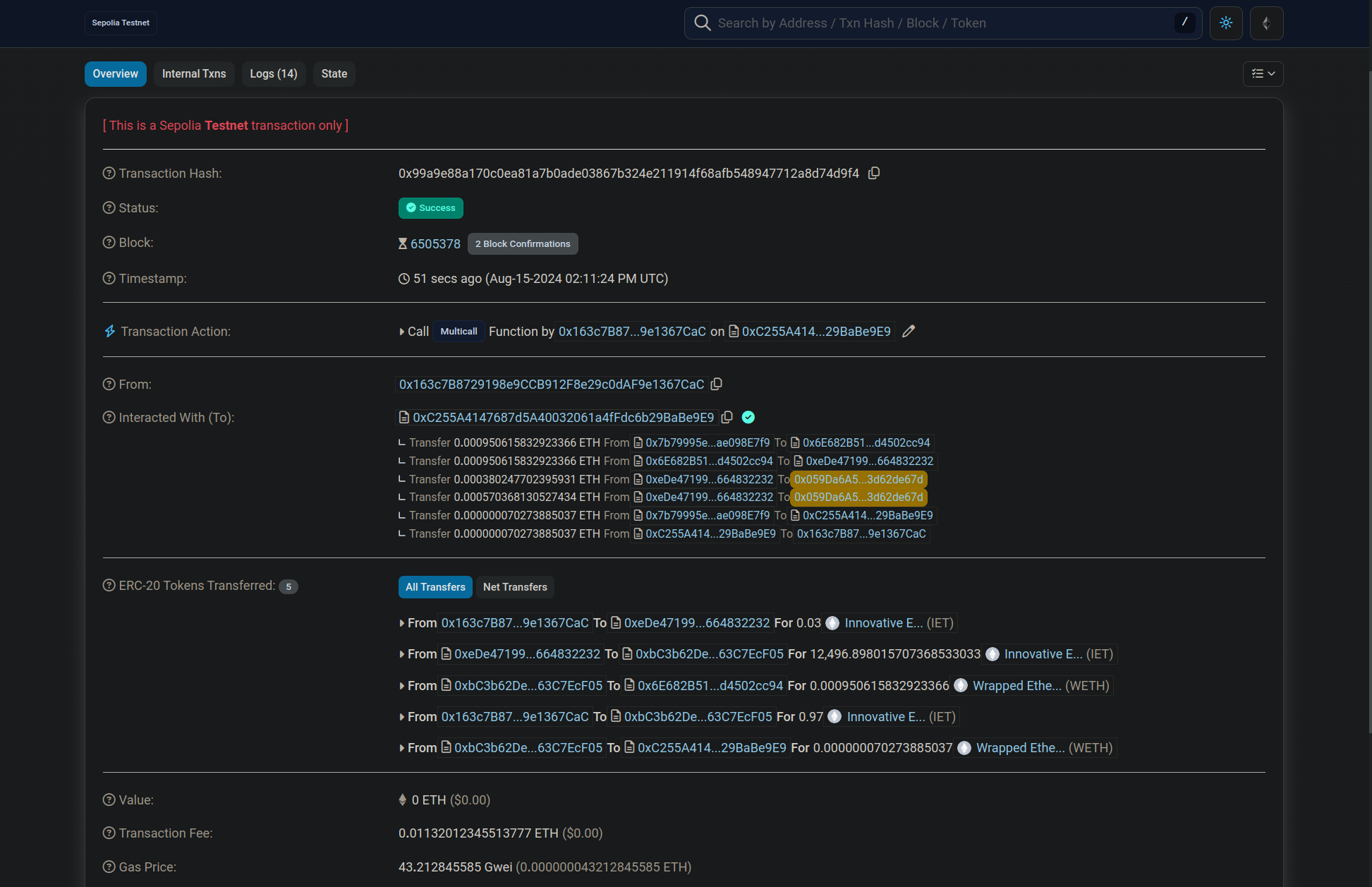Open the list view options dropdown
The image size is (1372, 887).
point(1263,73)
